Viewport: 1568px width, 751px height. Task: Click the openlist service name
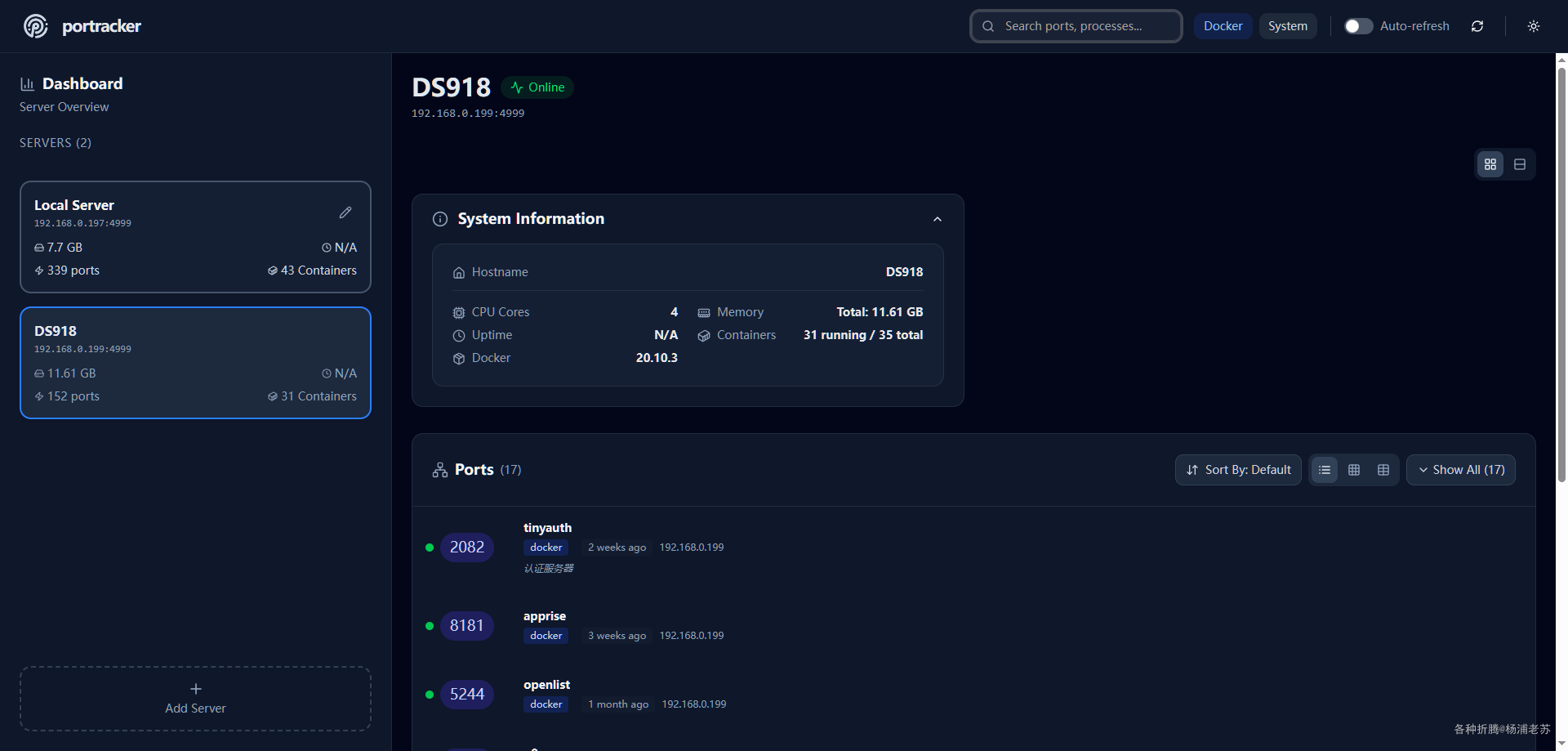pos(546,685)
